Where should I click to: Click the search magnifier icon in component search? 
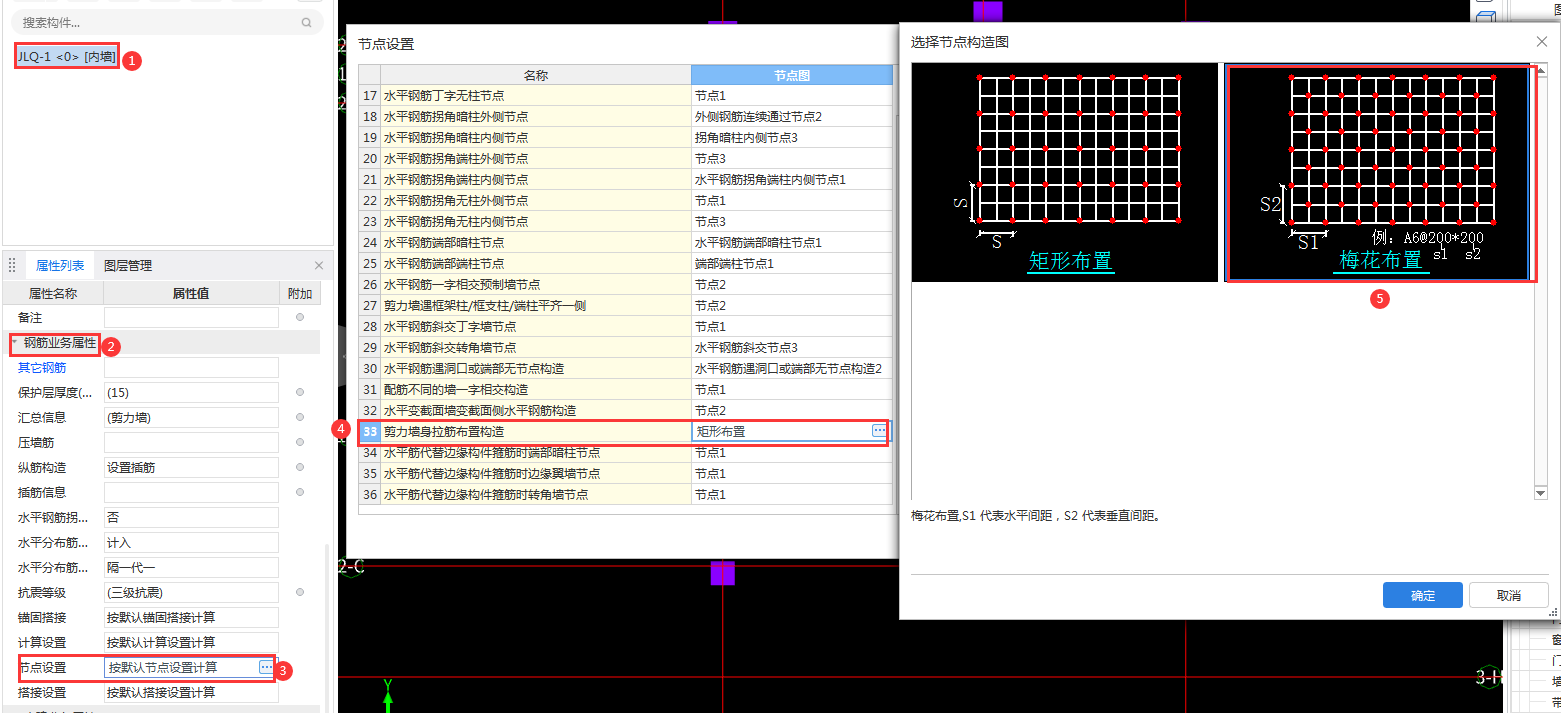click(306, 22)
